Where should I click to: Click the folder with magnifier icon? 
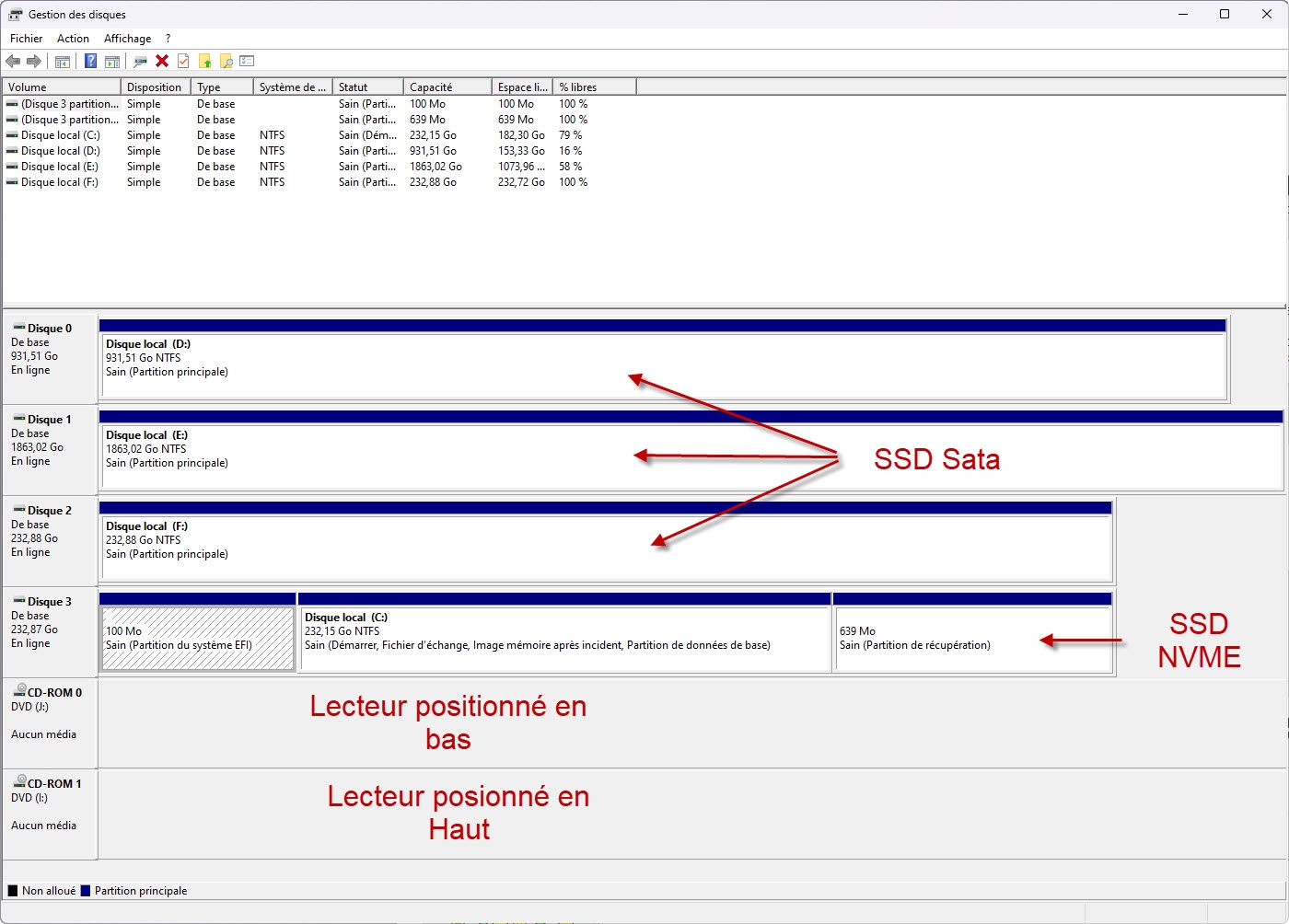[226, 62]
